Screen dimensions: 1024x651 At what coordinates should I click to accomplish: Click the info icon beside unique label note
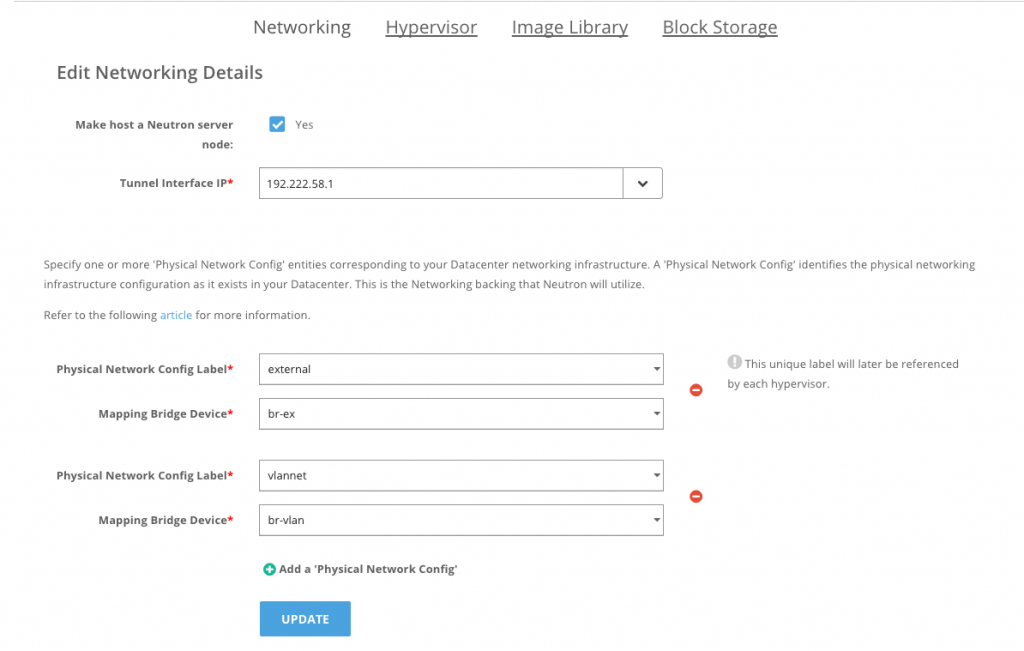[734, 363]
